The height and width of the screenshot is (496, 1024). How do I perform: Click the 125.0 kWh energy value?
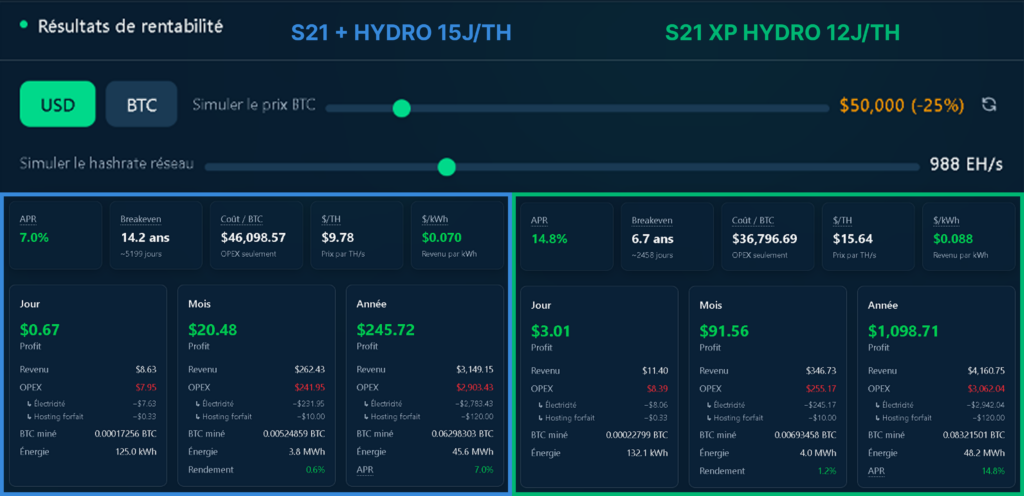(138, 452)
